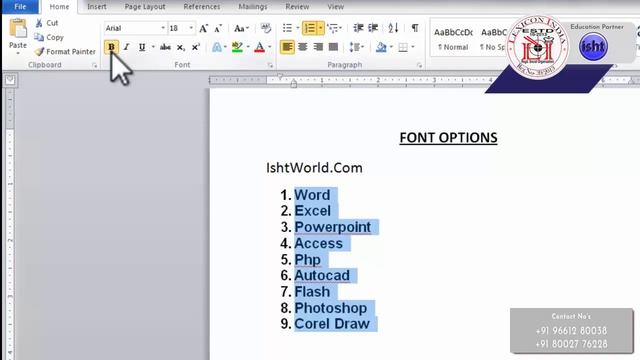Toggle Underline formatting
The image size is (640, 360).
pyautogui.click(x=142, y=47)
